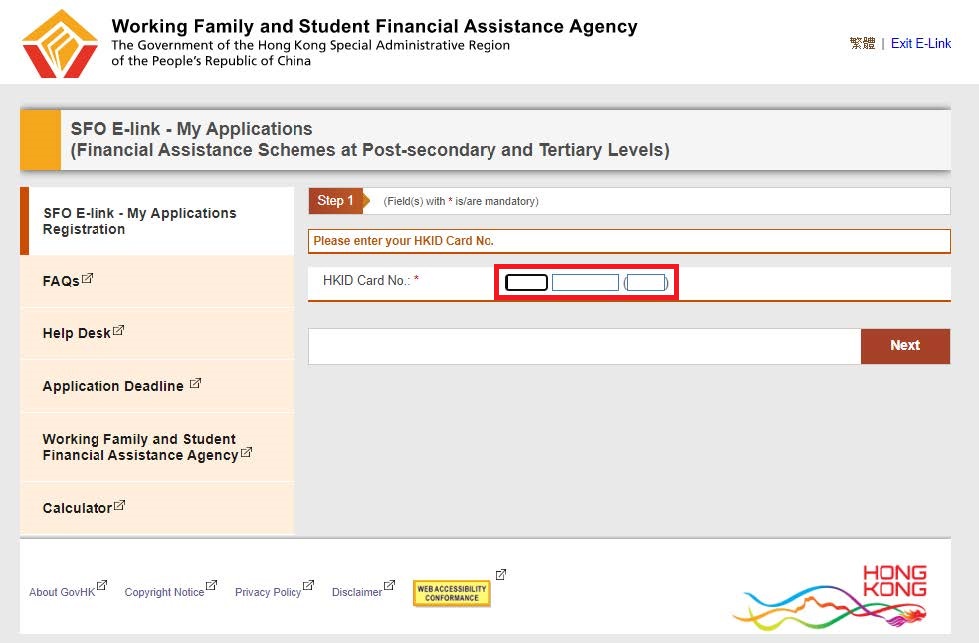
Task: Open the Privacy Policy footer link
Action: pos(268,592)
